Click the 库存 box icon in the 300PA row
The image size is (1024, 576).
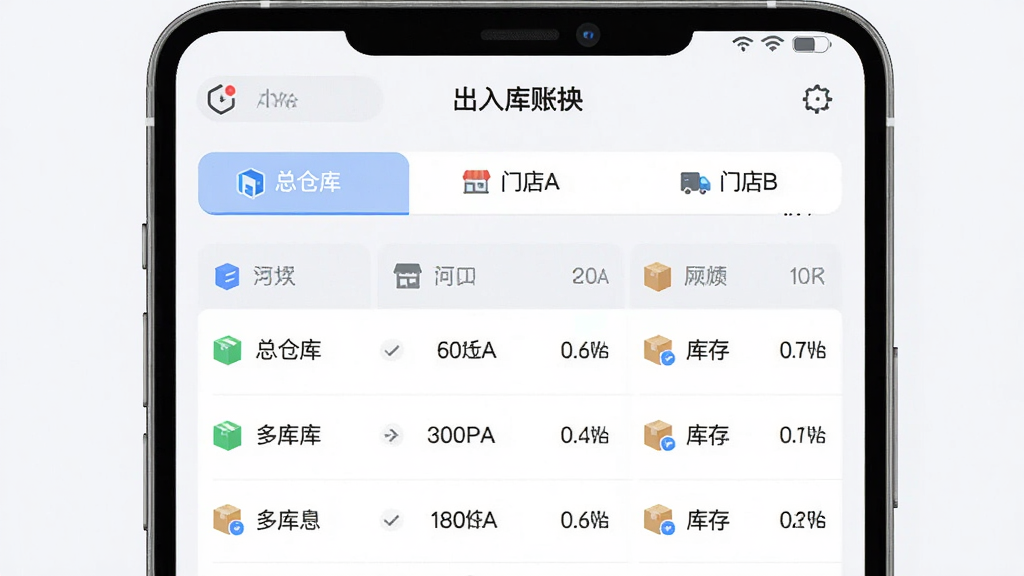pyautogui.click(x=659, y=435)
